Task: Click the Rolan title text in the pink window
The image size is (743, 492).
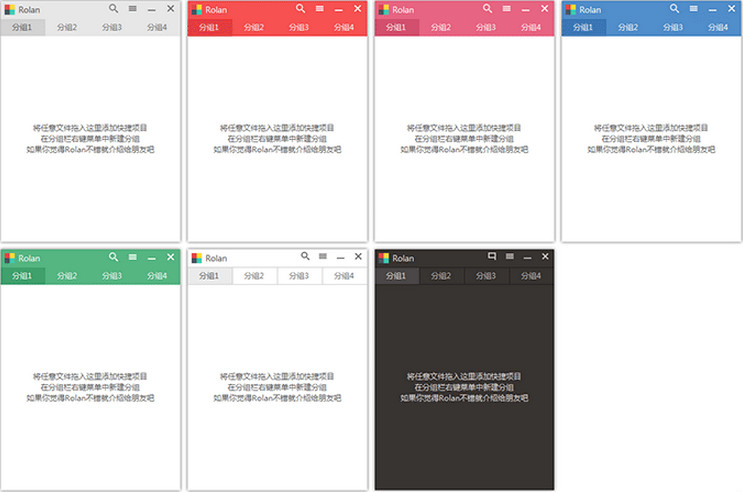Action: pos(403,10)
